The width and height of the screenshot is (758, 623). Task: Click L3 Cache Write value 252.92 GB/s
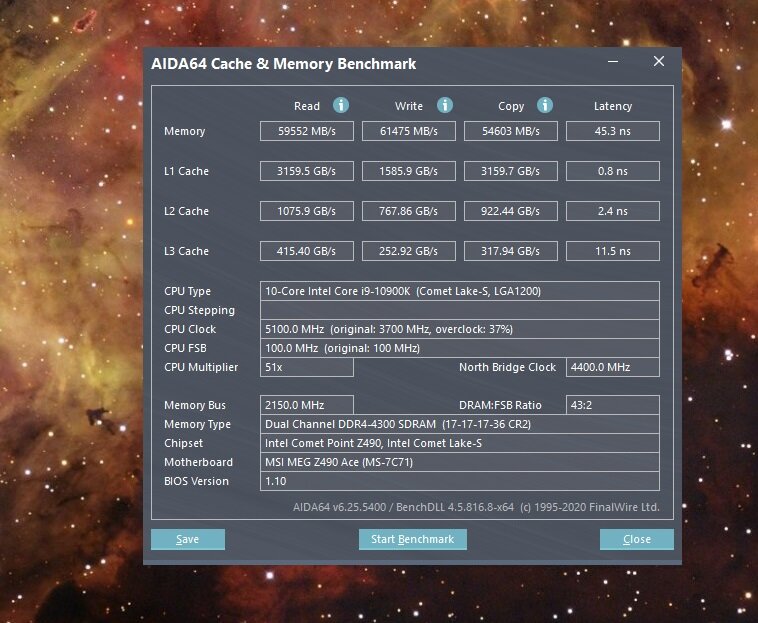[x=408, y=251]
